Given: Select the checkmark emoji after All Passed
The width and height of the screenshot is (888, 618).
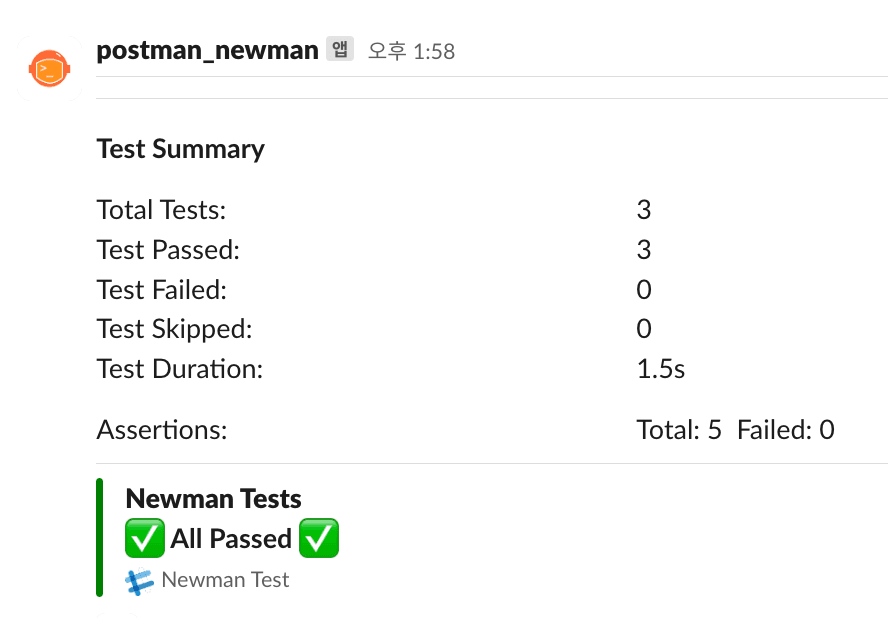Looking at the screenshot, I should coord(319,538).
